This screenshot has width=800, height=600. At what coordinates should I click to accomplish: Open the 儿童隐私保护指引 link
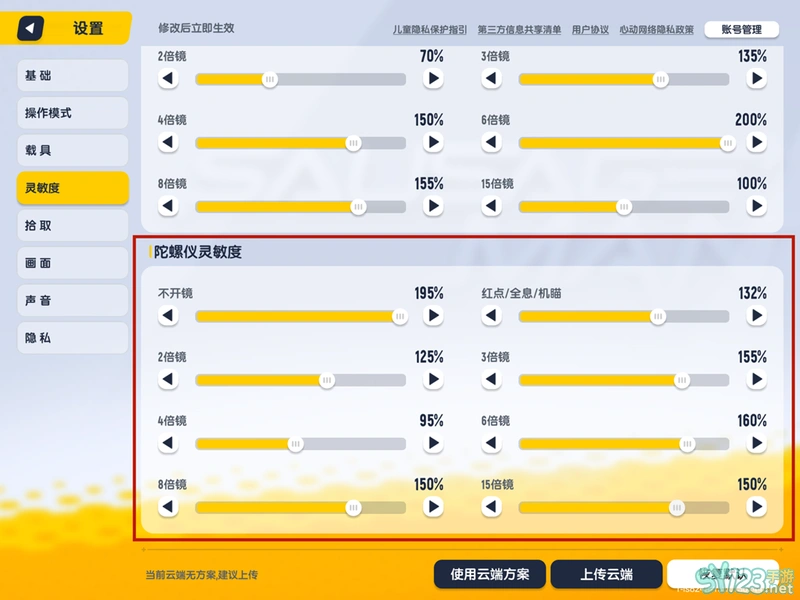pos(430,30)
